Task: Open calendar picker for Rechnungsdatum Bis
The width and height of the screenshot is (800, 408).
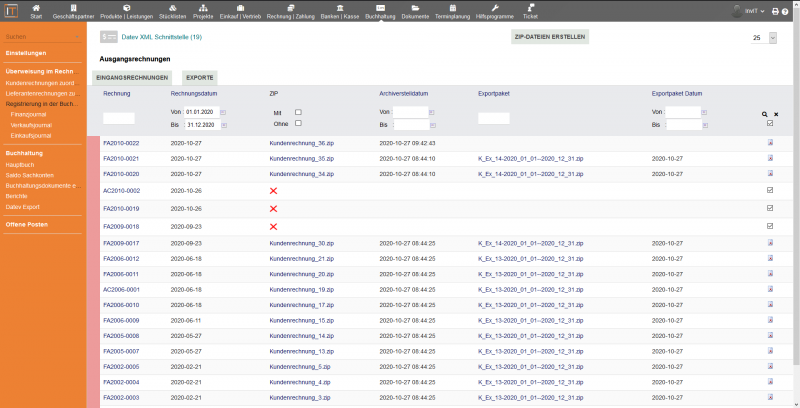Action: (x=224, y=125)
